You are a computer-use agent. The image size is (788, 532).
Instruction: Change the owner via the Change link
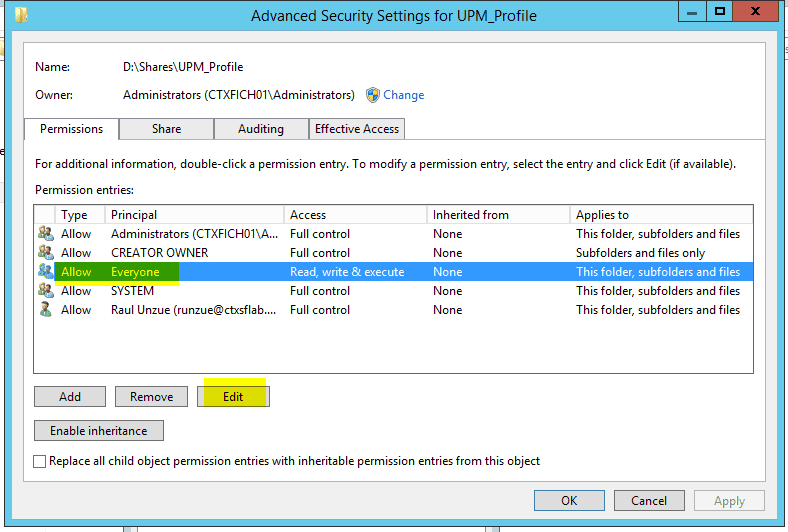(404, 95)
